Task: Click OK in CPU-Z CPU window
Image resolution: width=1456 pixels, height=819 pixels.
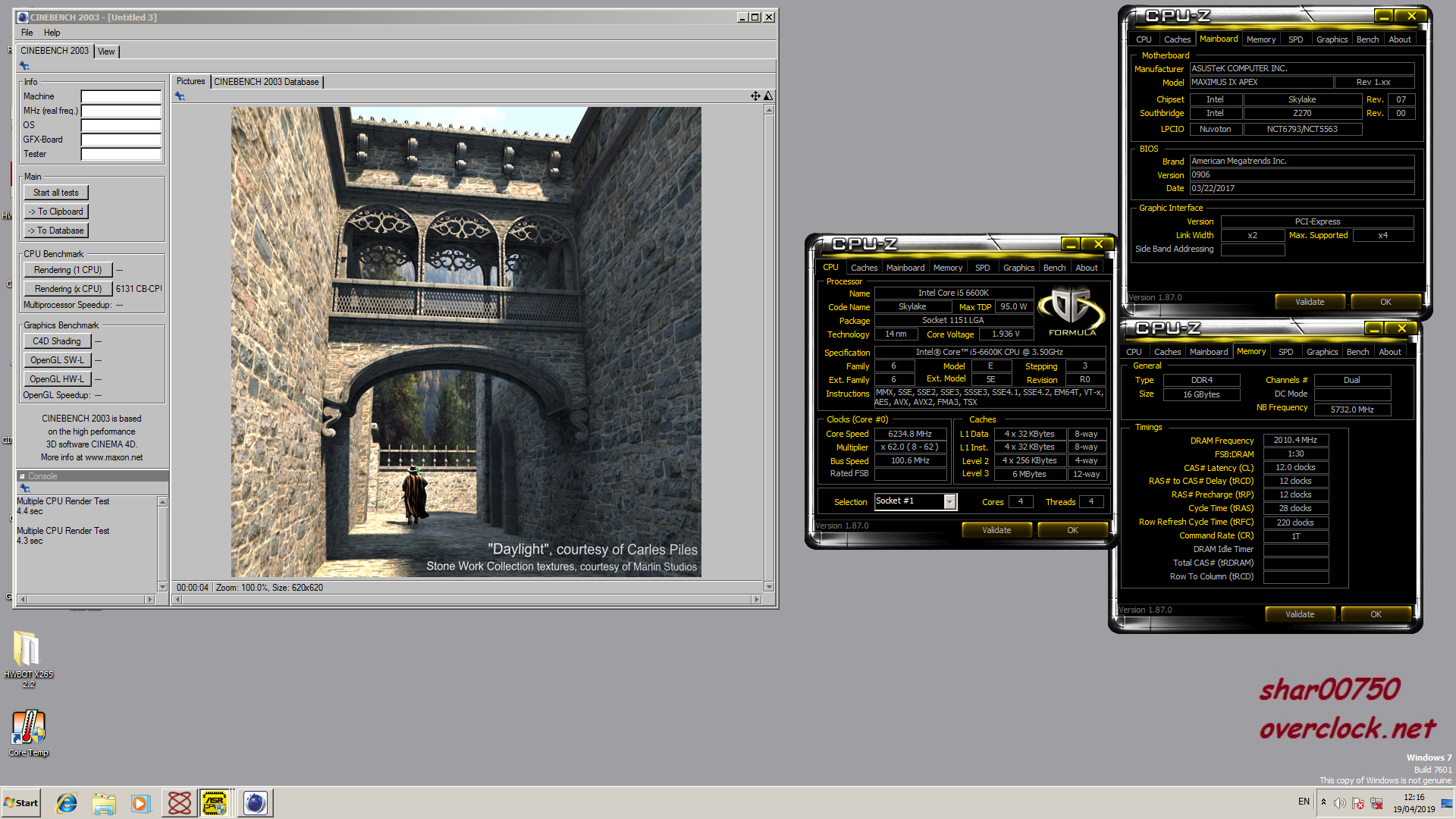Action: point(1072,530)
